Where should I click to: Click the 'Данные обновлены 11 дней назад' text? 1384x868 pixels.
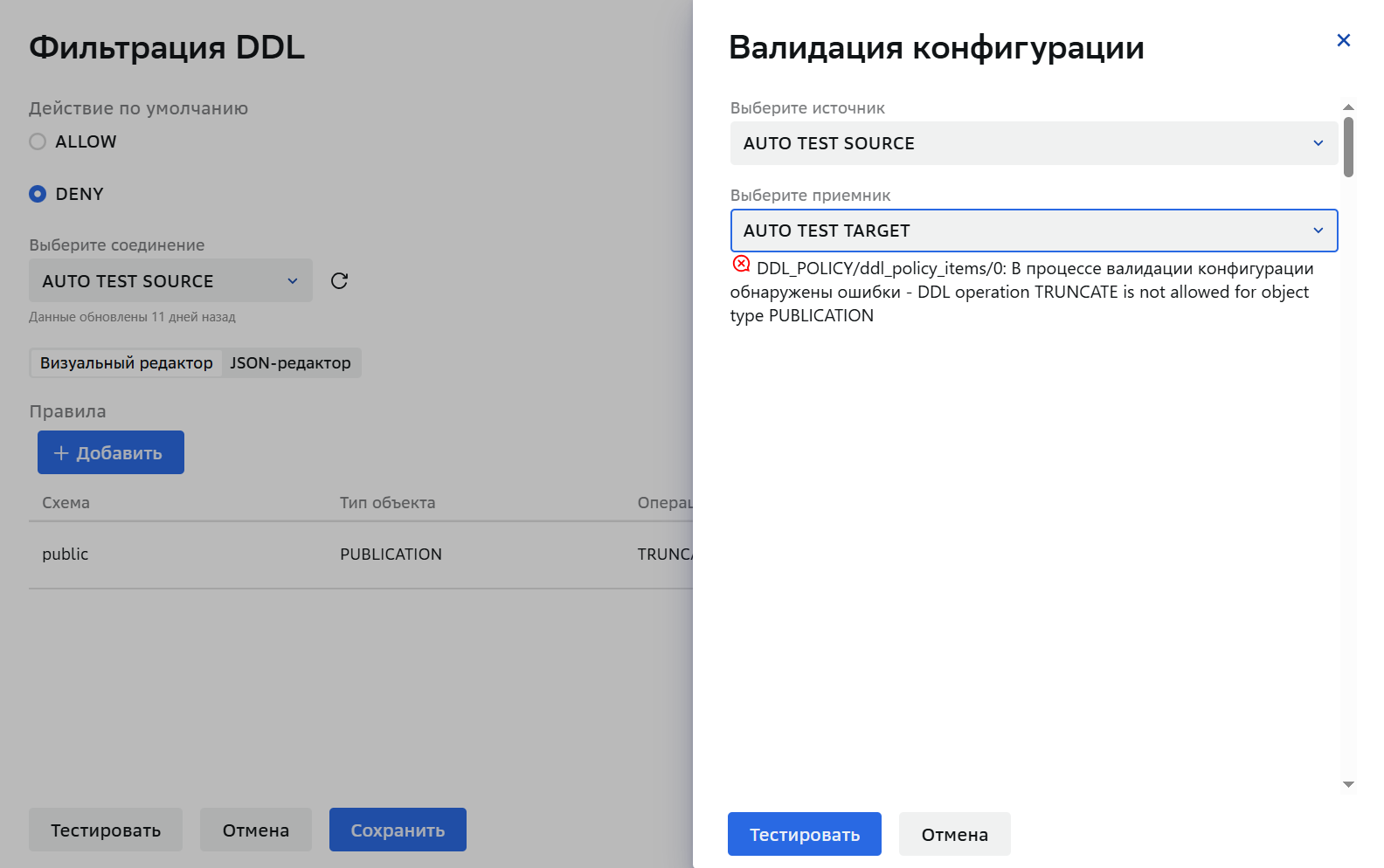point(132,317)
